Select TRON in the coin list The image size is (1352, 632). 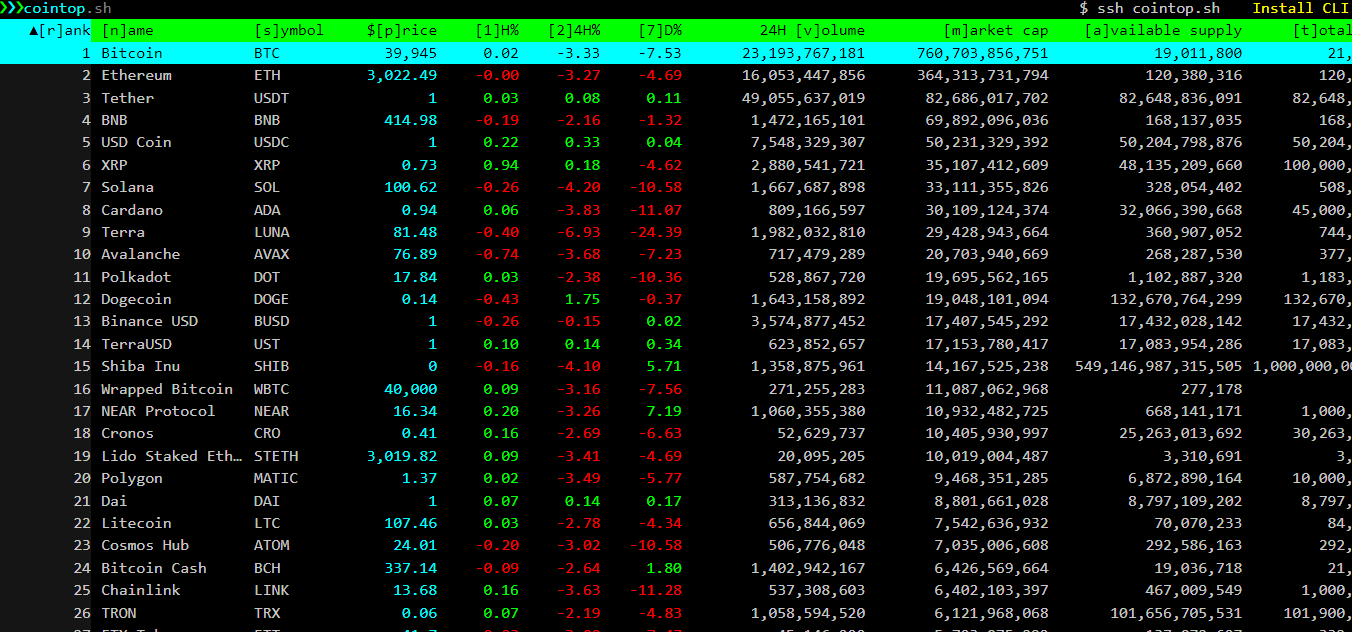(x=118, y=613)
